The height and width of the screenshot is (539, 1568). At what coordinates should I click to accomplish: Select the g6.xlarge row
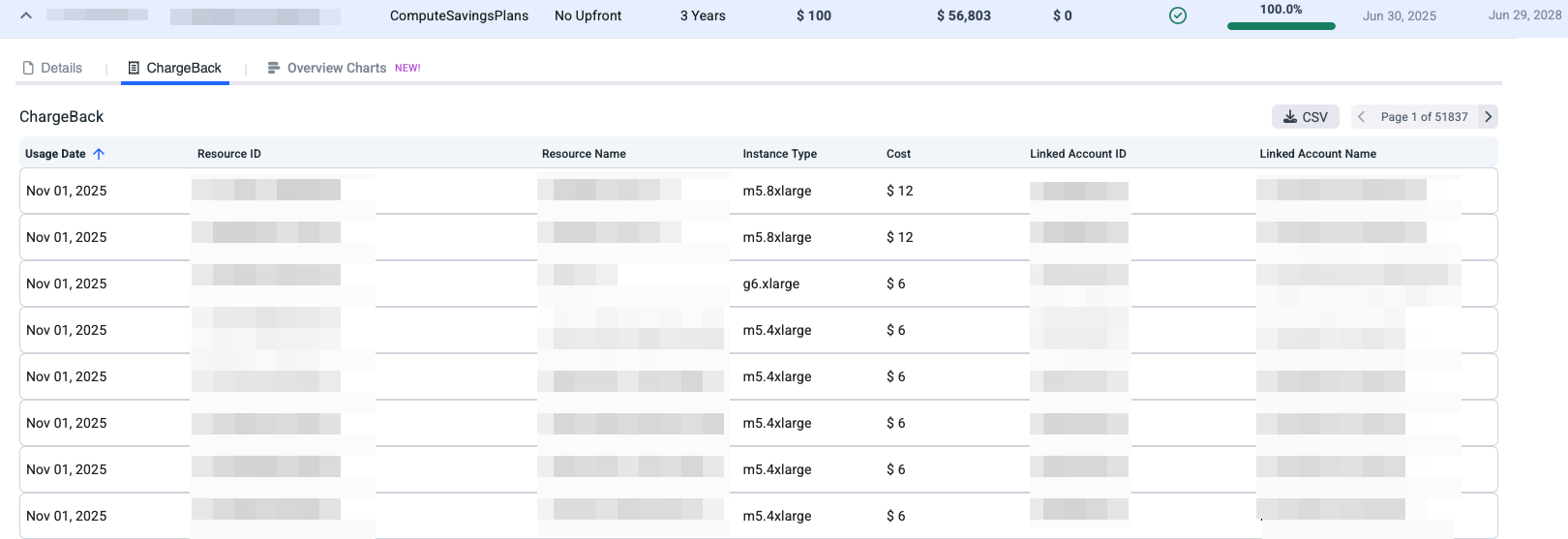(x=770, y=284)
